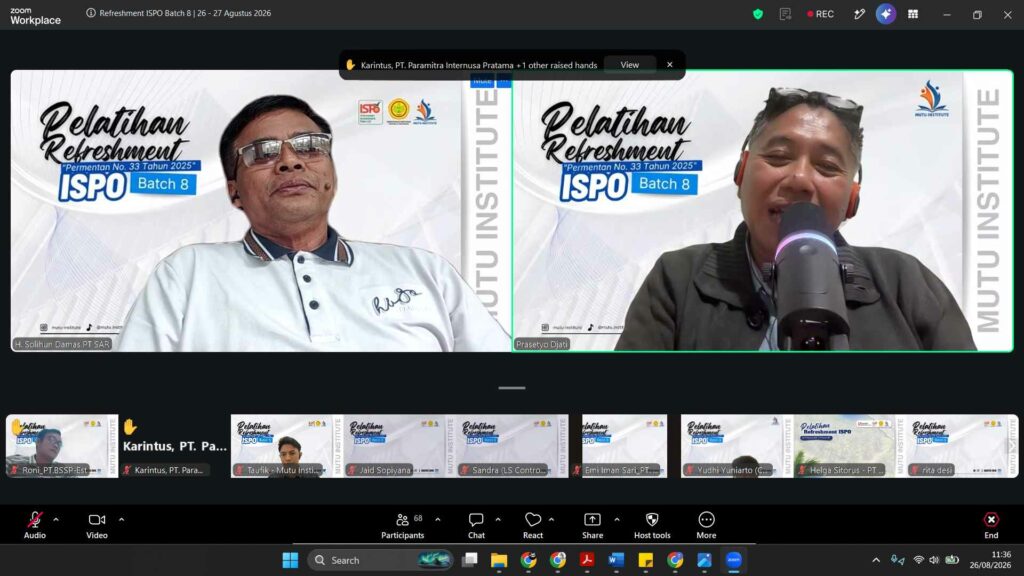
Task: Open File Explorer from taskbar
Action: pyautogui.click(x=499, y=560)
